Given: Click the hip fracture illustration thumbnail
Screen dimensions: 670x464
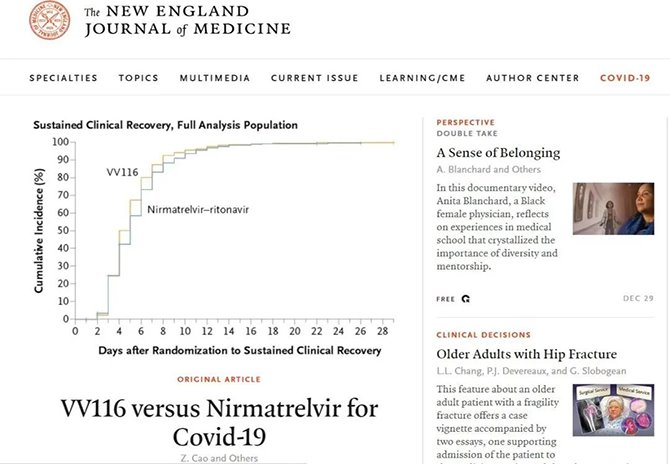Looking at the screenshot, I should click(613, 410).
